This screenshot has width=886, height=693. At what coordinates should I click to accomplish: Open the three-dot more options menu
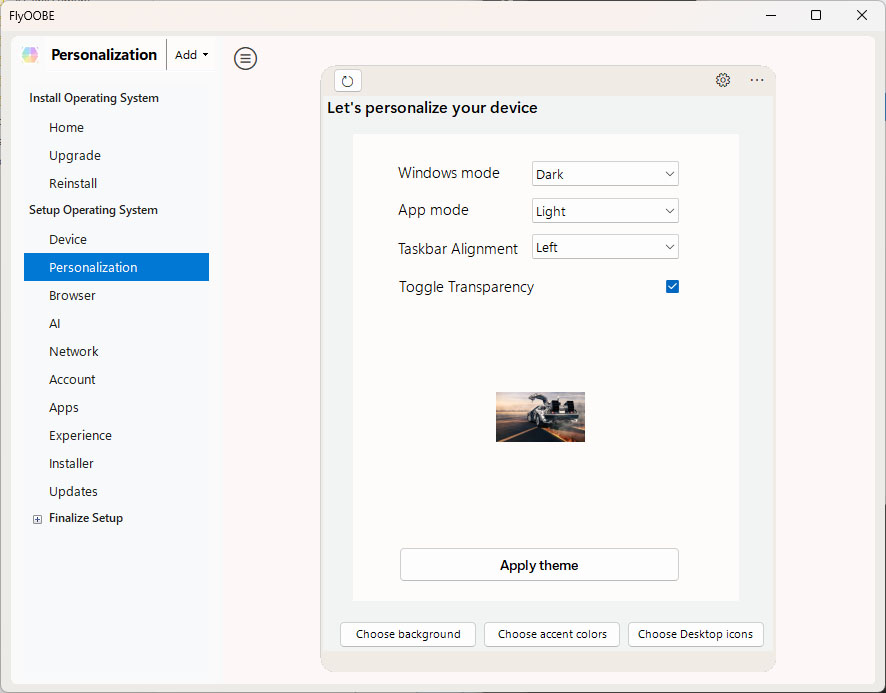[x=757, y=81]
